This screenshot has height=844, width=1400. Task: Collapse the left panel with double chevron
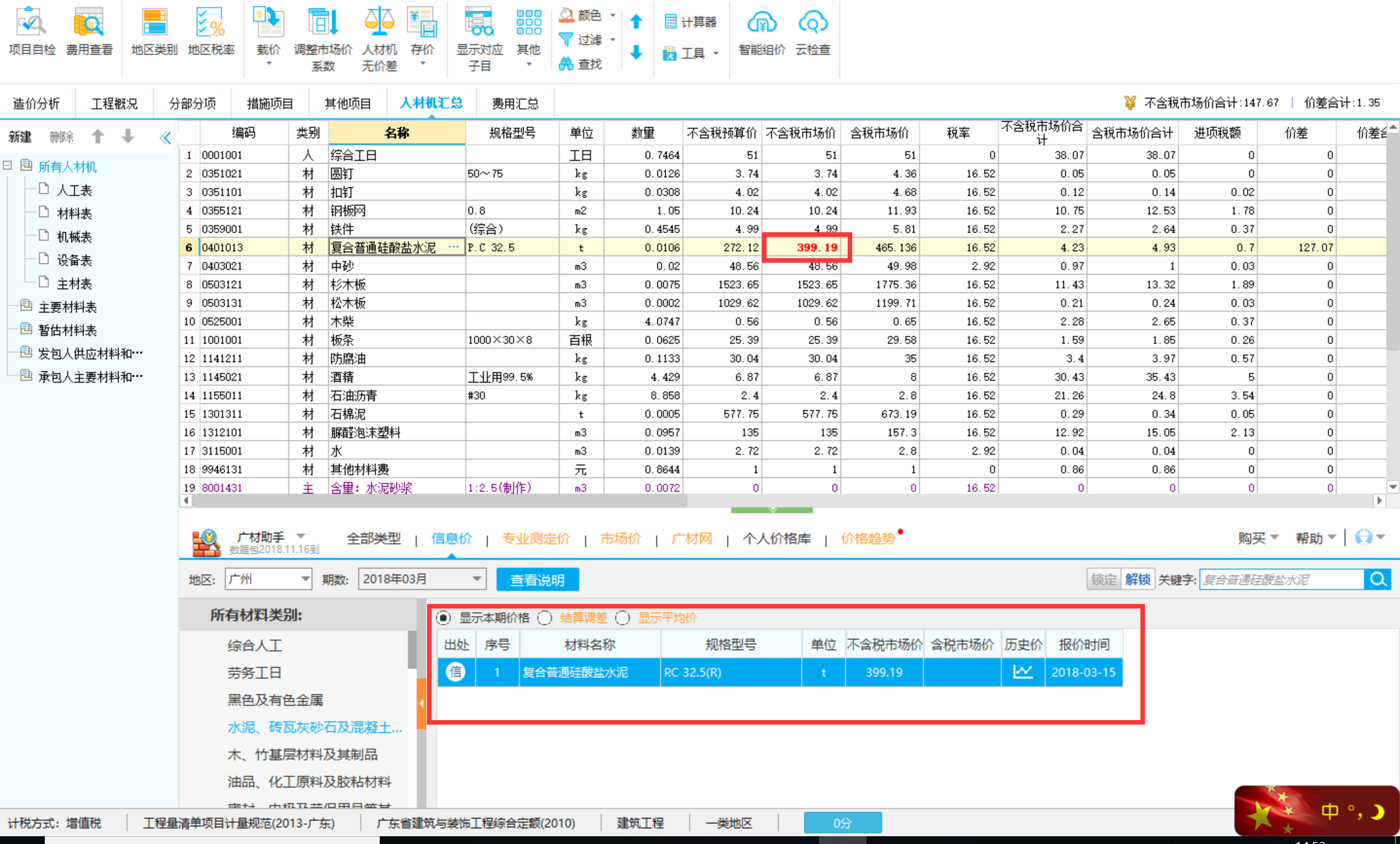pyautogui.click(x=165, y=137)
